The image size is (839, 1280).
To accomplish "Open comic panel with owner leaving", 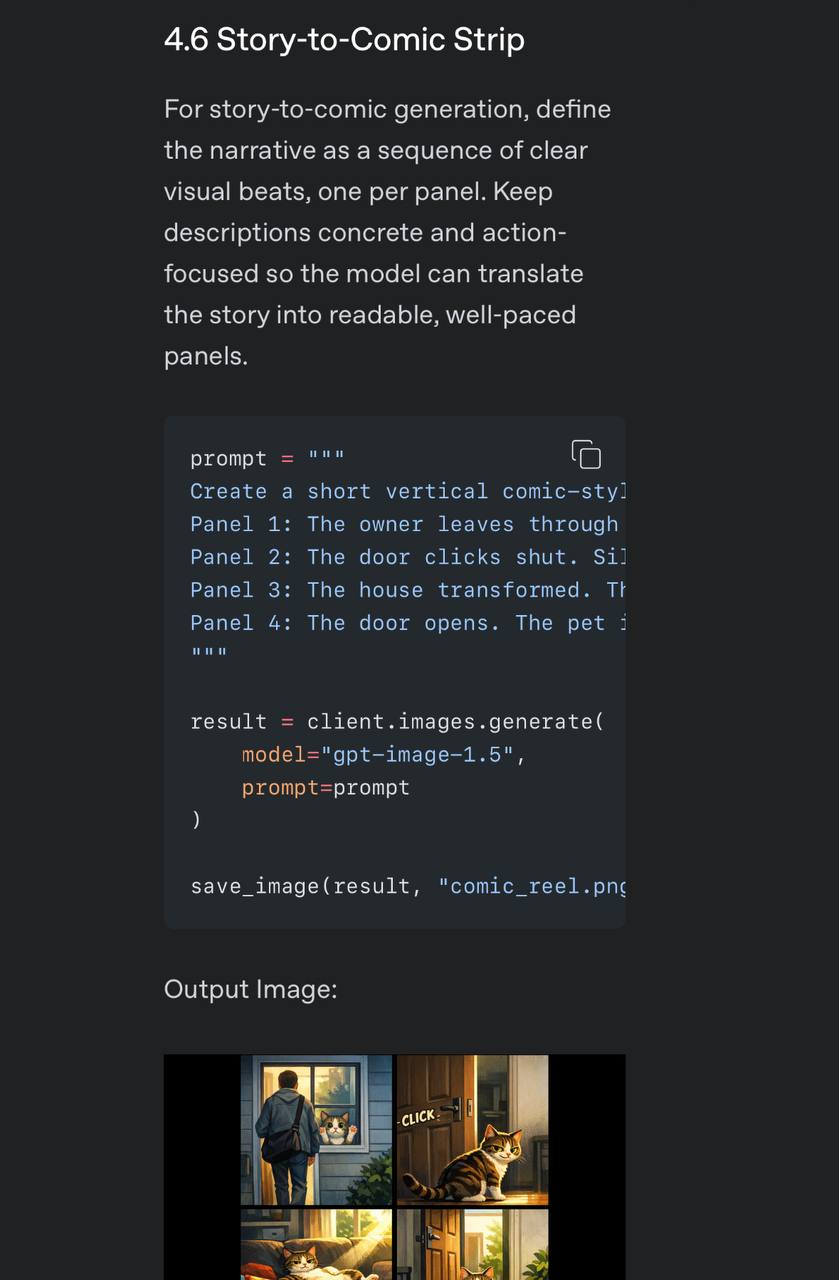I will (316, 1130).
